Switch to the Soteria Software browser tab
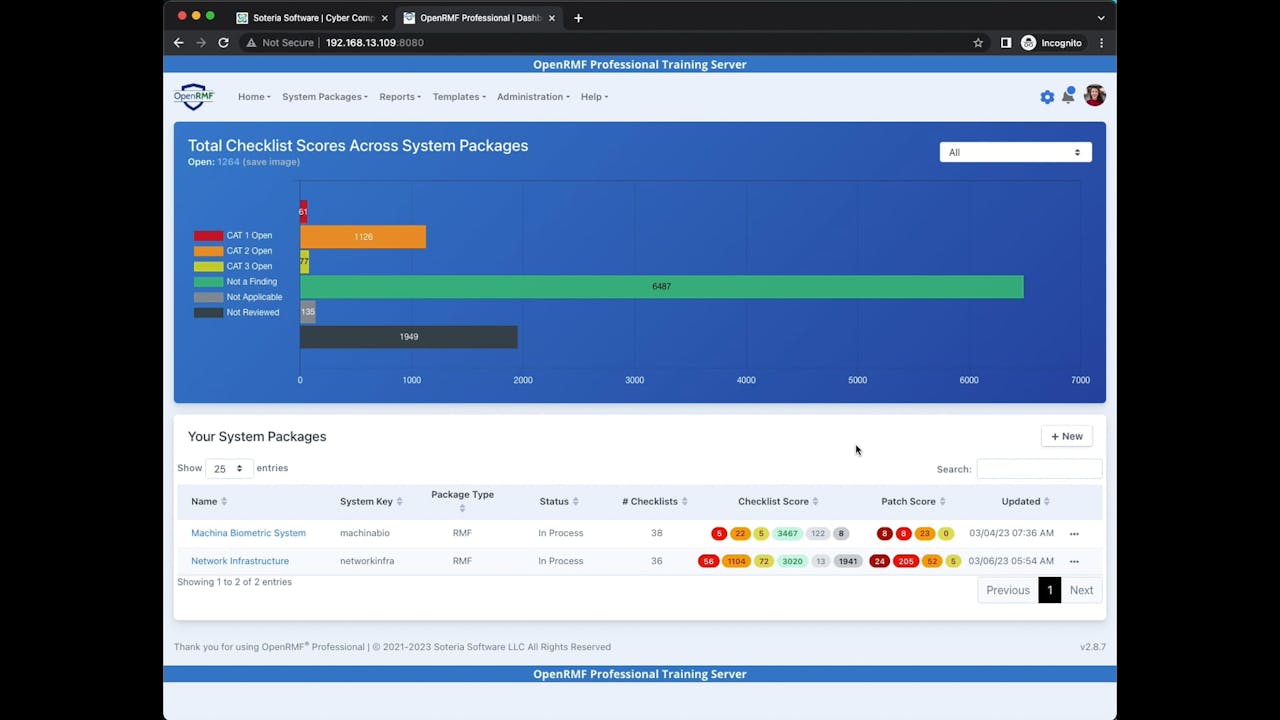 (310, 17)
